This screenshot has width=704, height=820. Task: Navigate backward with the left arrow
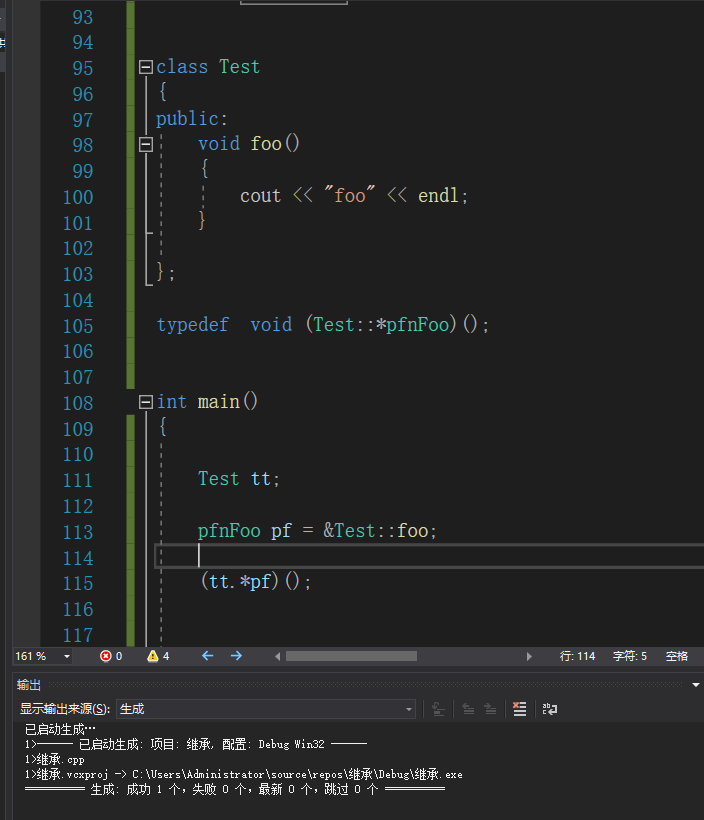[208, 656]
